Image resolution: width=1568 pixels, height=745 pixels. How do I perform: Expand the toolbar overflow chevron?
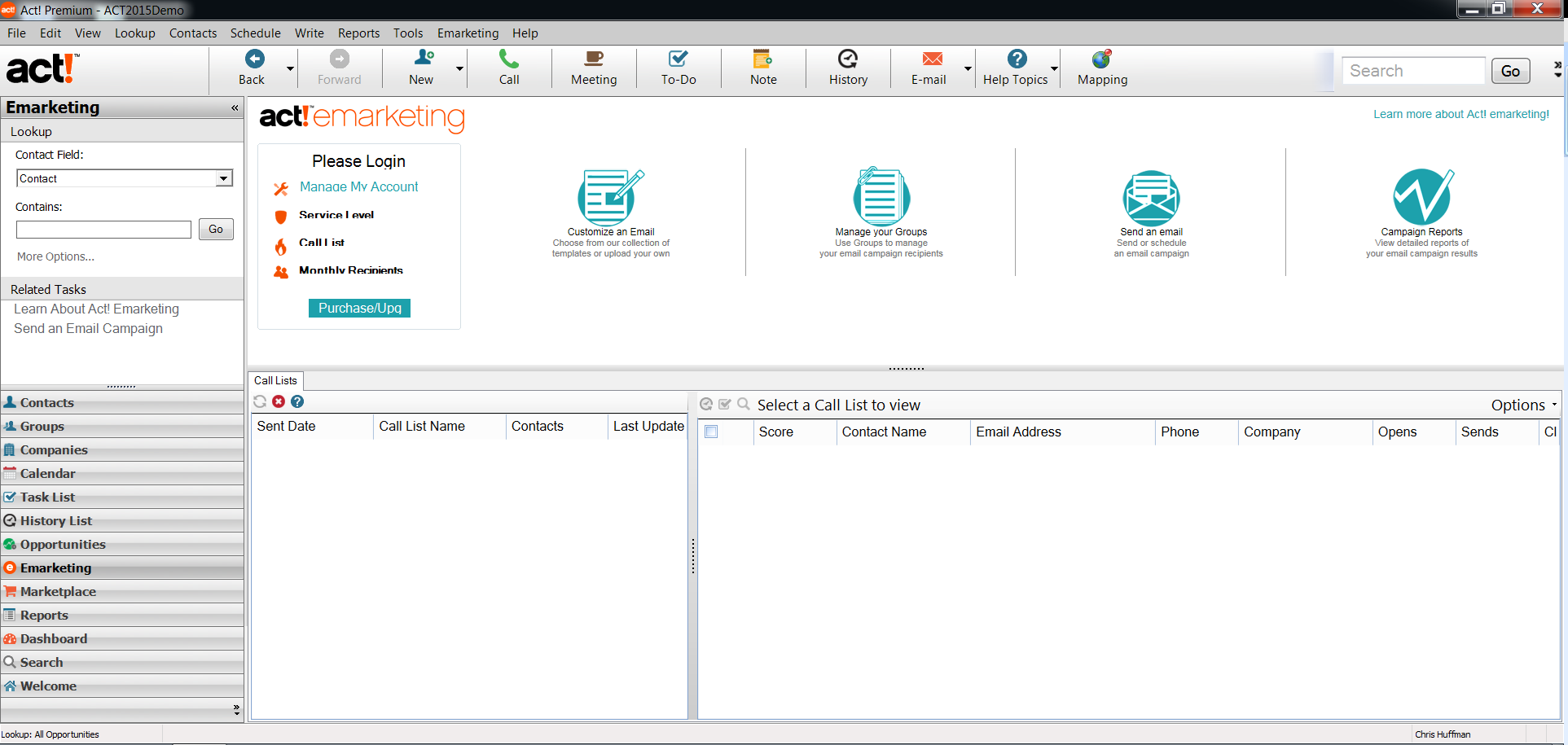1557,70
